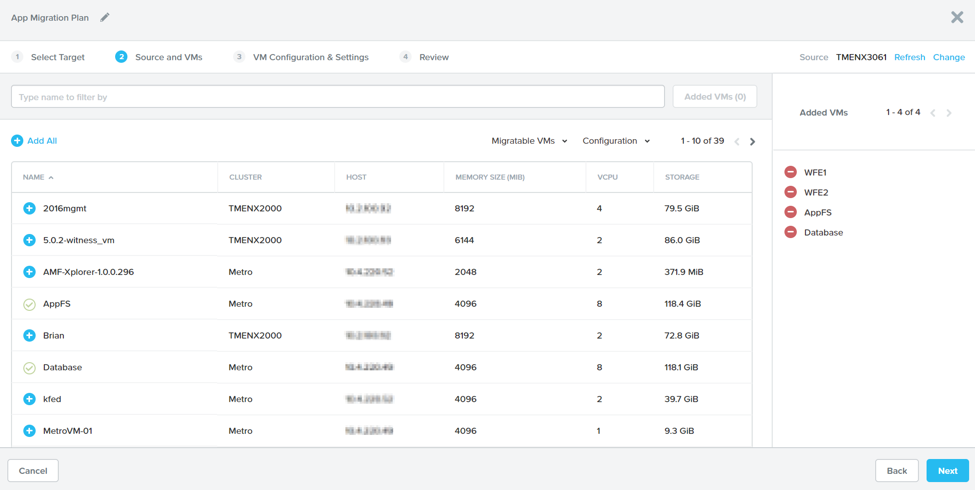This screenshot has height=490, width=975.
Task: Click the 79.5 GiB storage value
Action: [x=682, y=209]
